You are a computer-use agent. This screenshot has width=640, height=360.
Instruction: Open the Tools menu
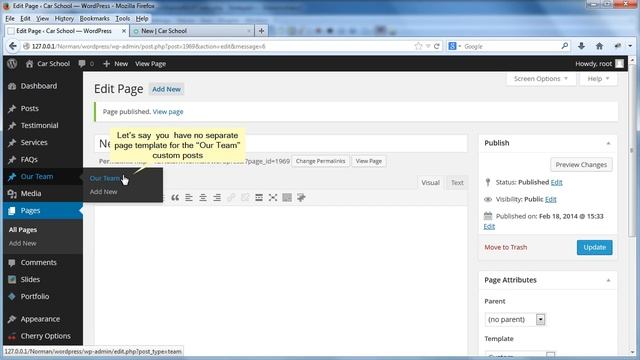click(x=122, y=18)
